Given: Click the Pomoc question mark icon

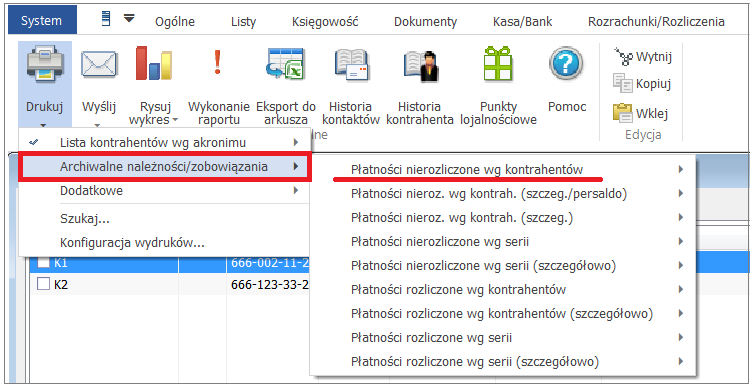Looking at the screenshot, I should tap(567, 63).
